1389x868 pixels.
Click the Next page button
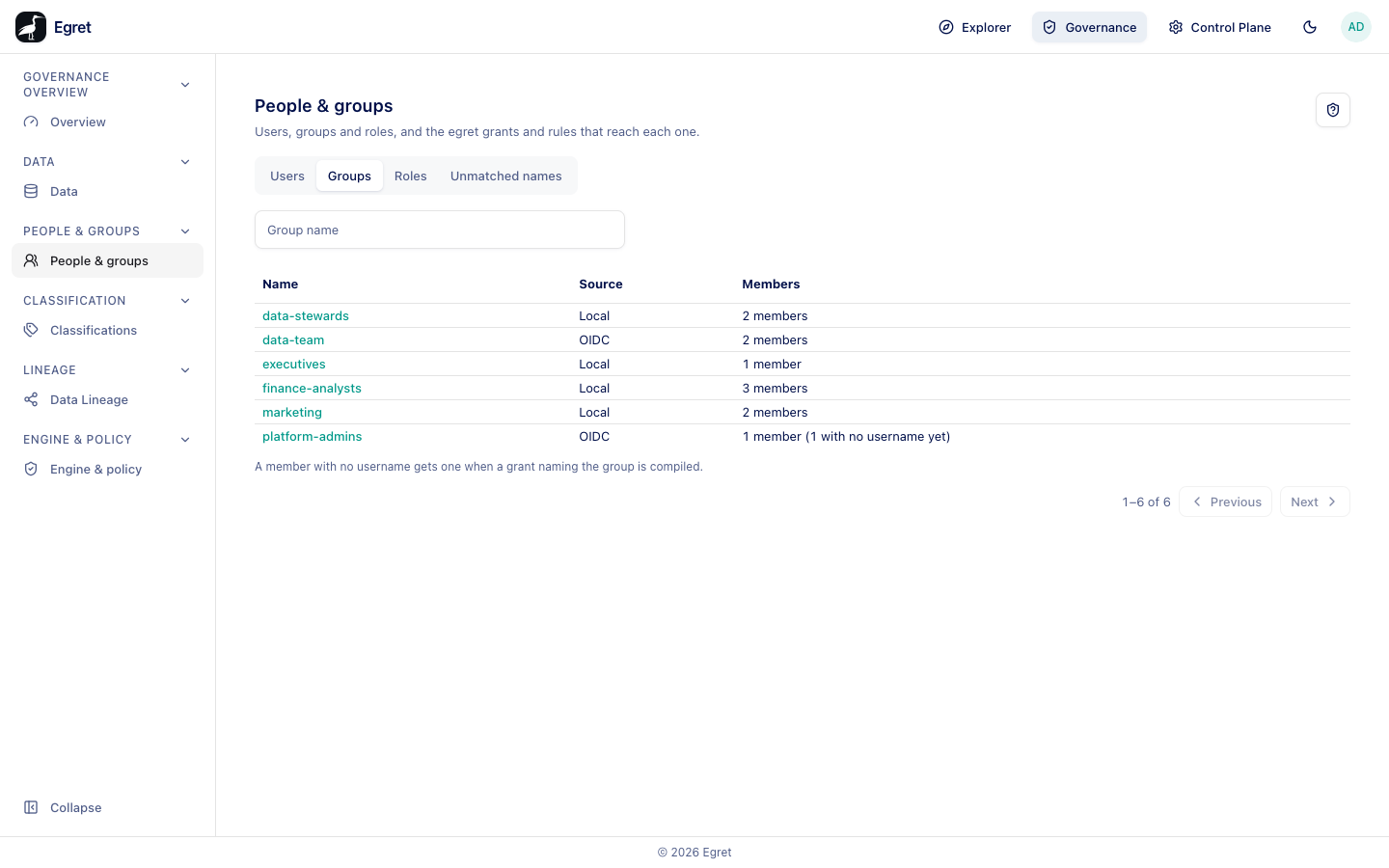(x=1315, y=502)
